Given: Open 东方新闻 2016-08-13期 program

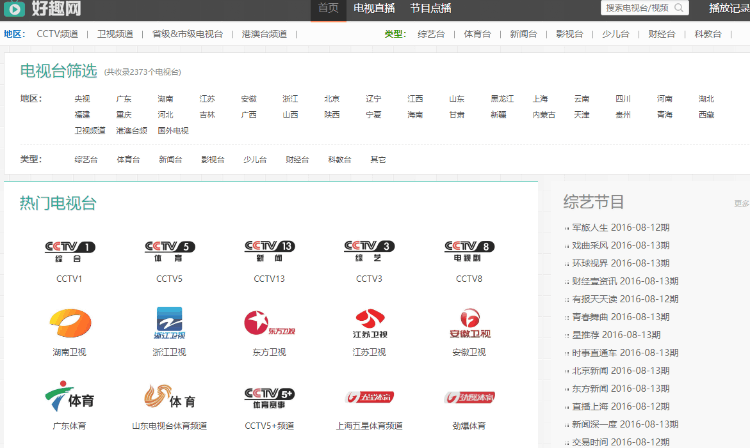Looking at the screenshot, I should pos(621,389).
